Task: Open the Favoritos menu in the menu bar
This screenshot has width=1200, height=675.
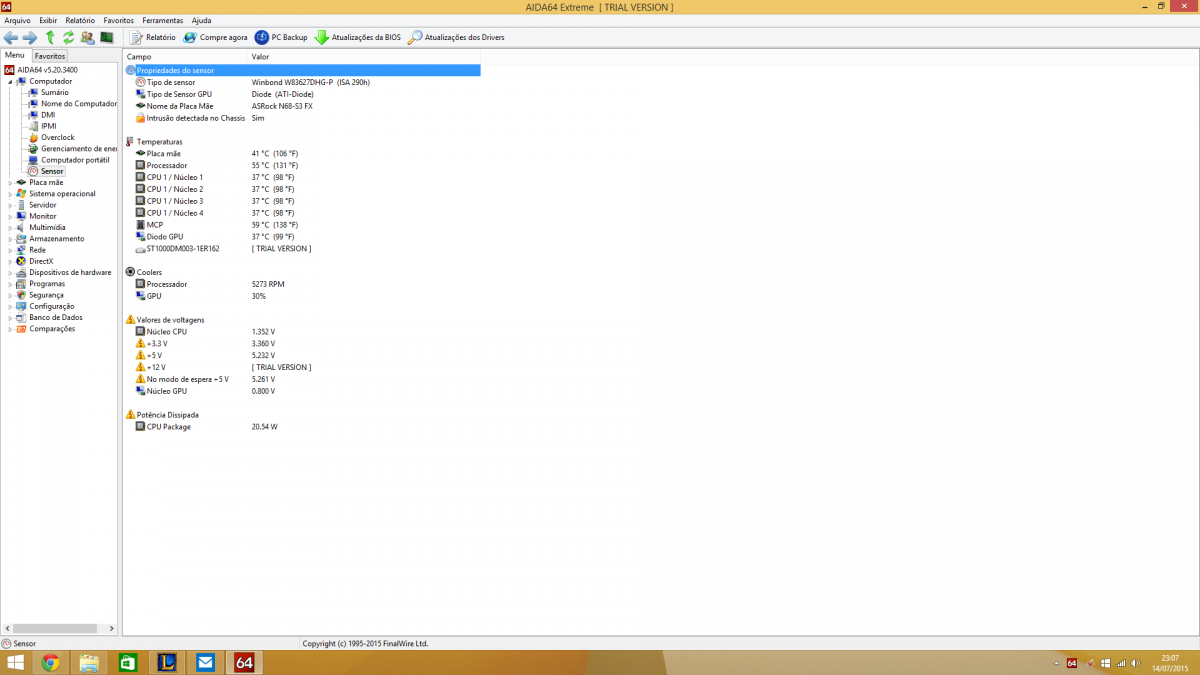Action: coord(119,20)
